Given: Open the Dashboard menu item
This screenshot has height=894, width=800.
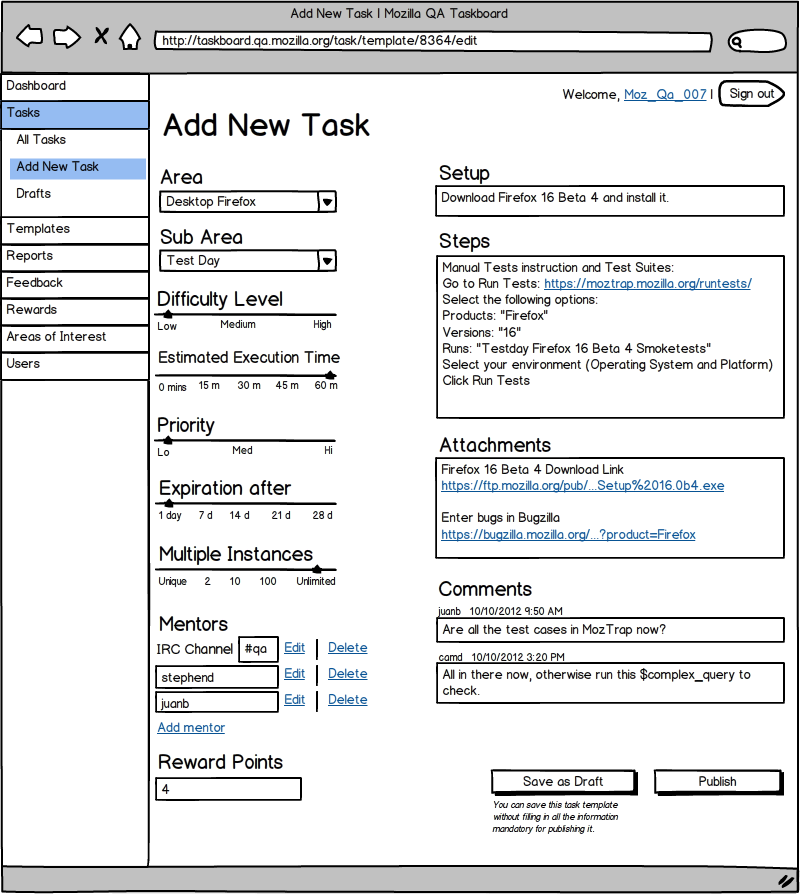Looking at the screenshot, I should (x=75, y=87).
